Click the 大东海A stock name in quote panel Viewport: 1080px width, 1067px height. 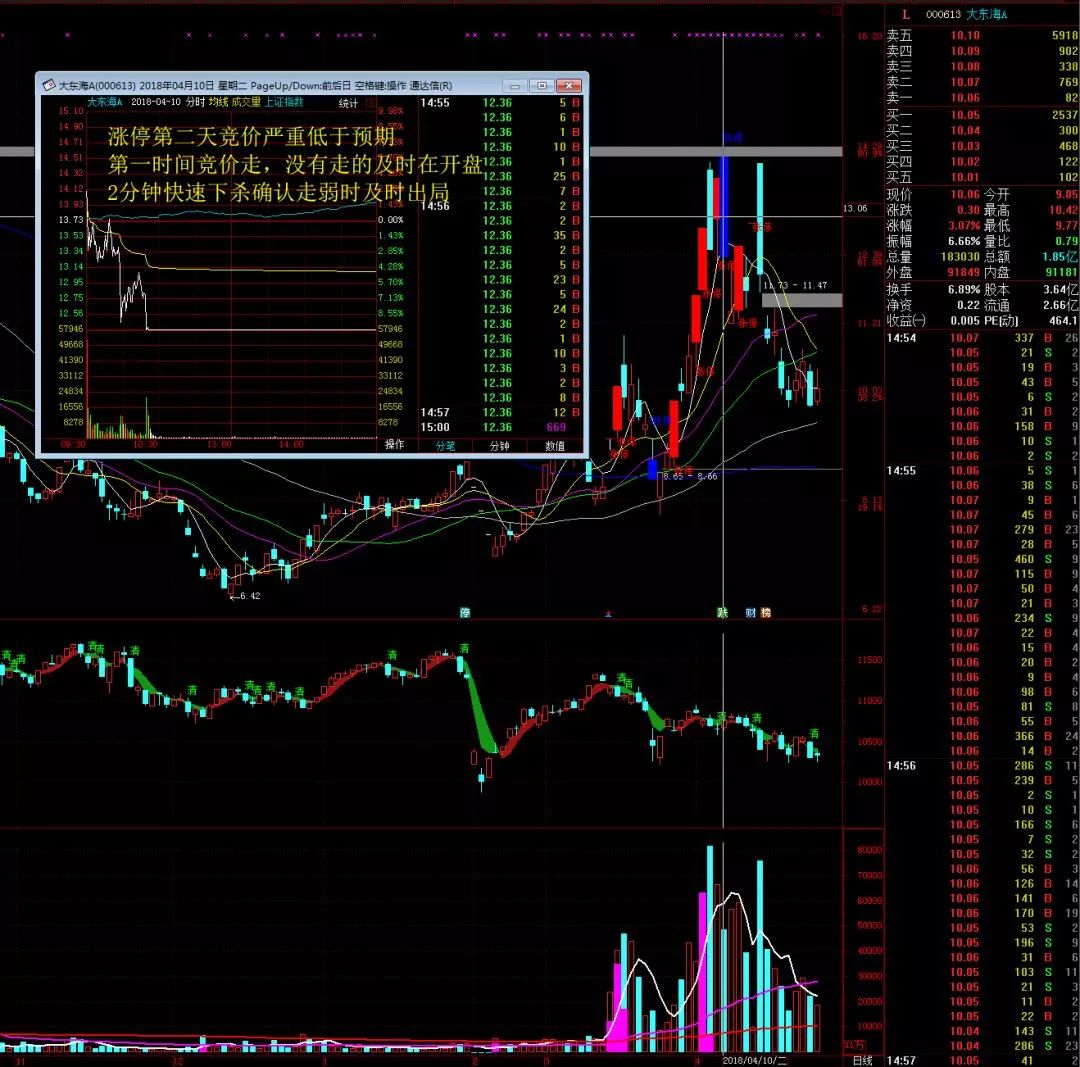coord(989,14)
